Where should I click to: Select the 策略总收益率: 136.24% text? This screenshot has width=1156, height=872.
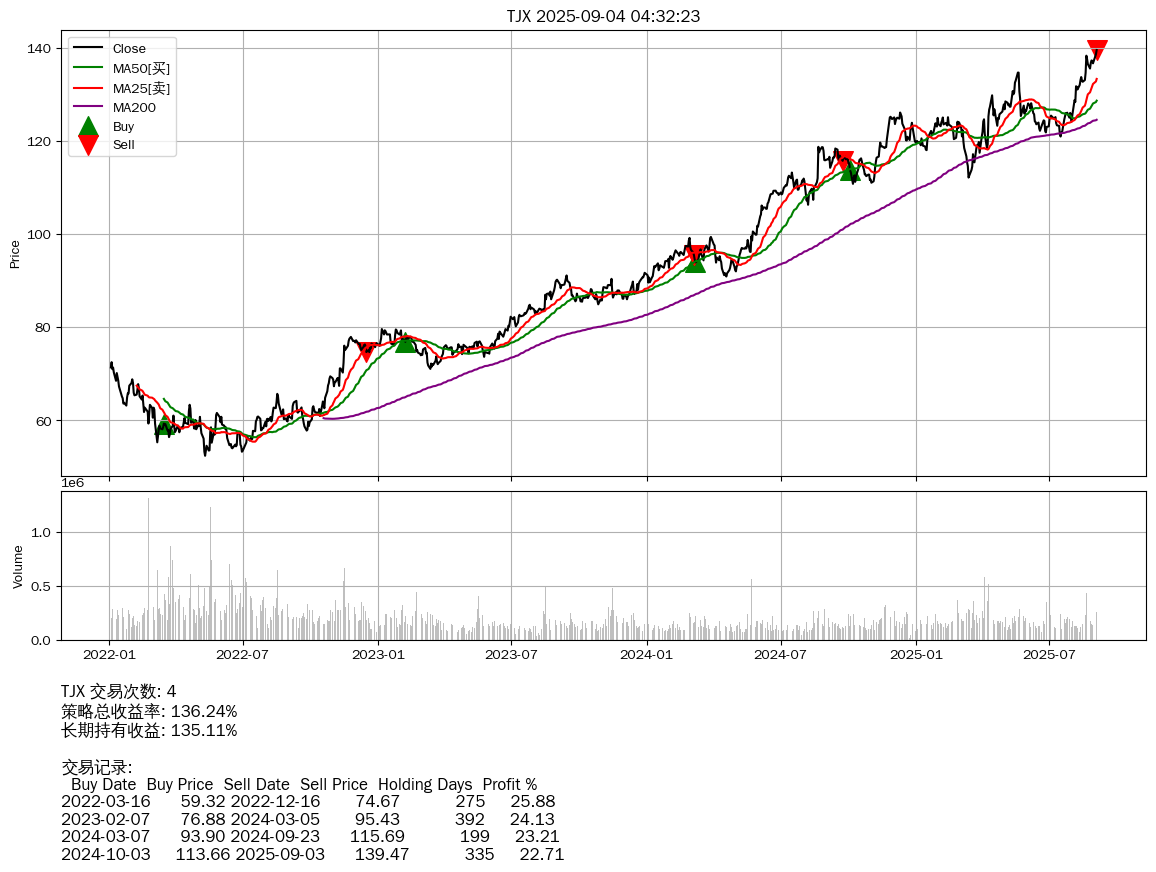click(x=149, y=711)
